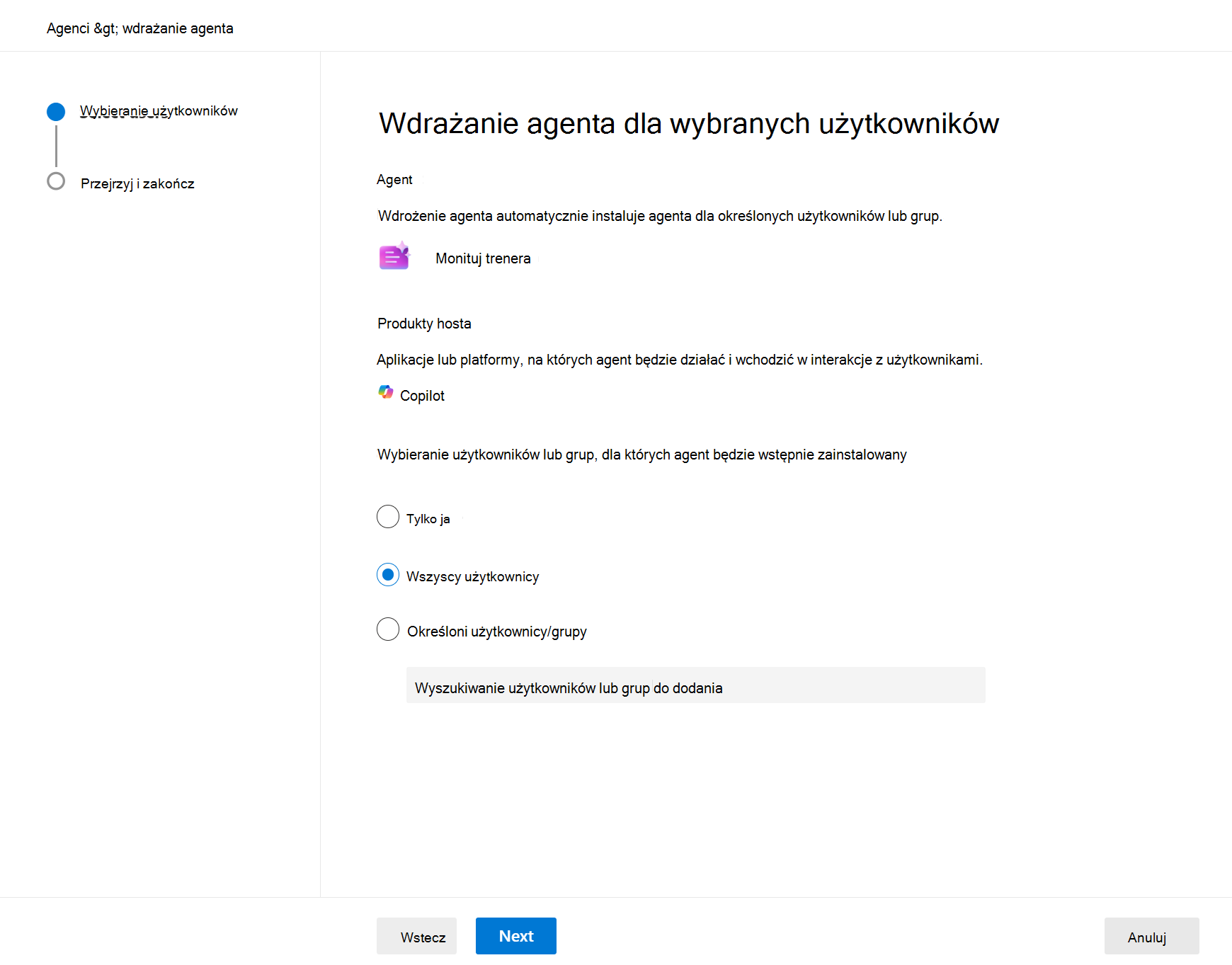Cancel with the Anuluj button
Image resolution: width=1232 pixels, height=965 pixels.
[x=1151, y=936]
